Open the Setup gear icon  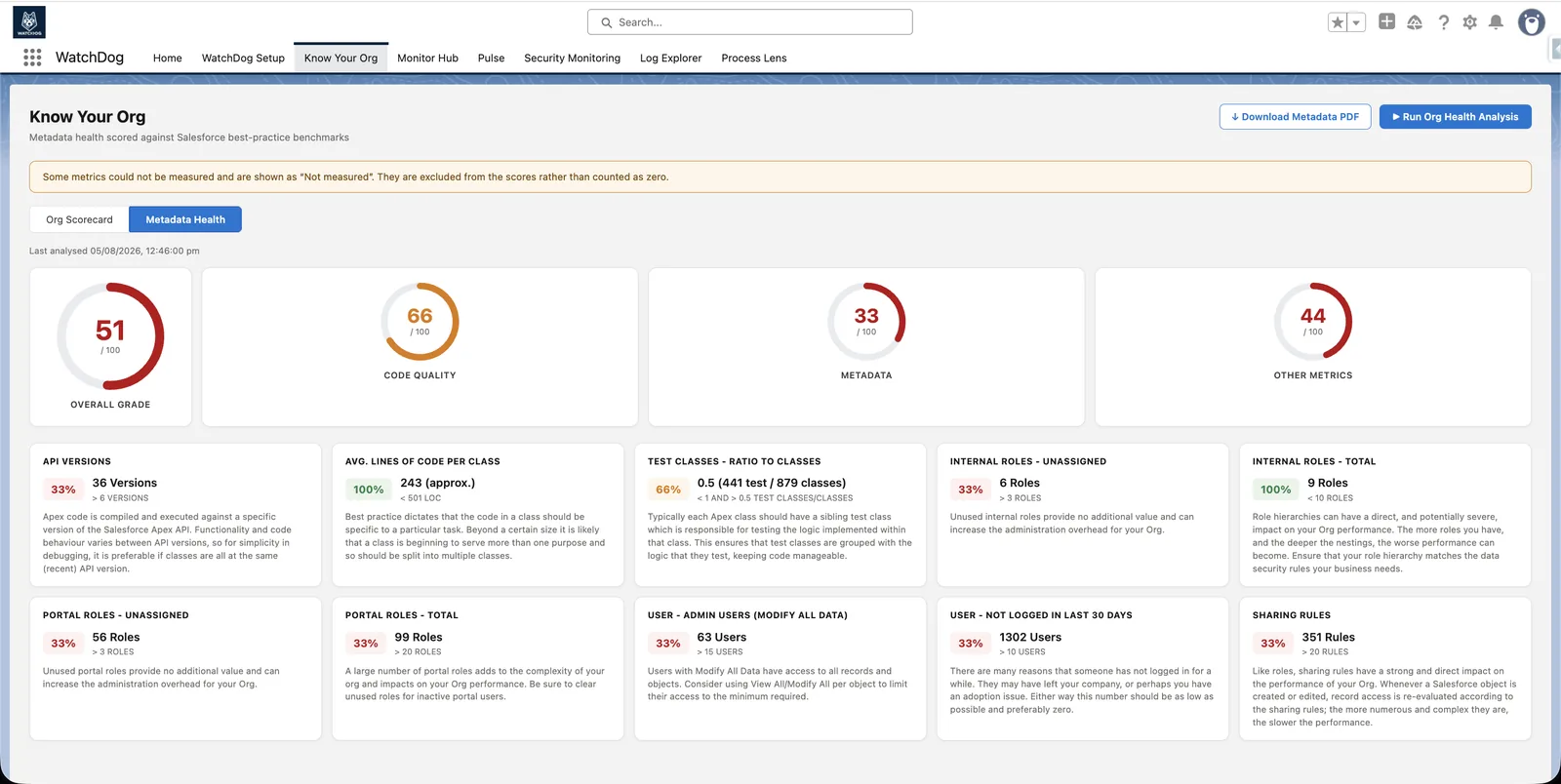tap(1470, 22)
